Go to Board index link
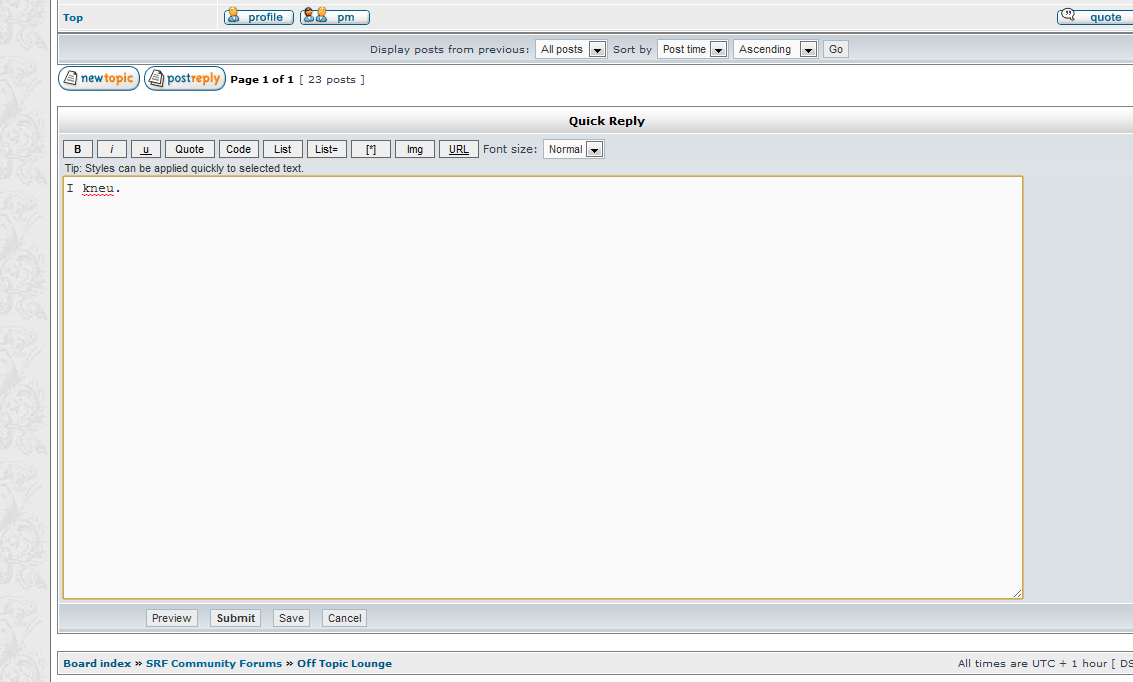This screenshot has width=1133, height=682. 97,663
